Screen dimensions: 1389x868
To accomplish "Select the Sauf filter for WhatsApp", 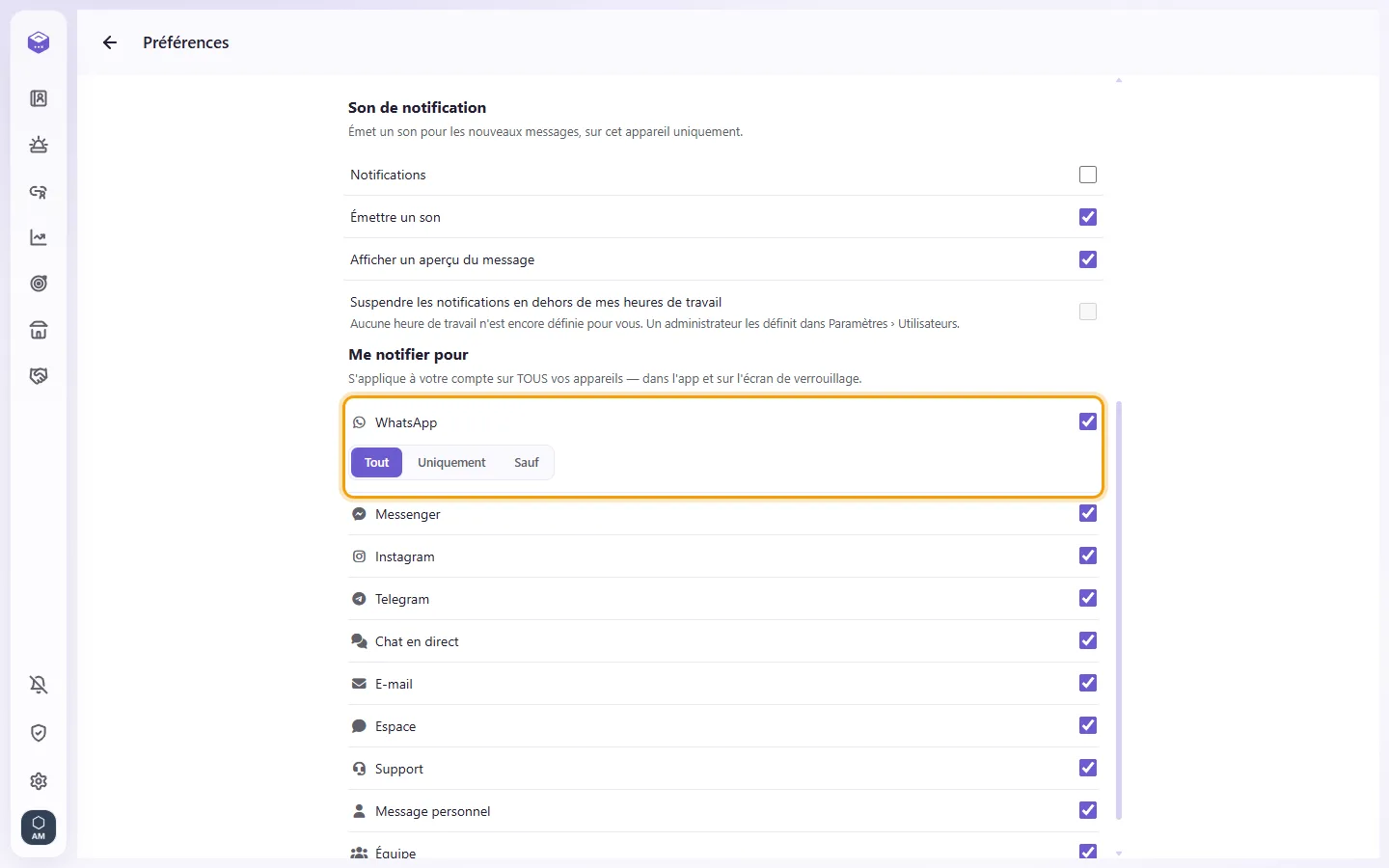I will [527, 463].
